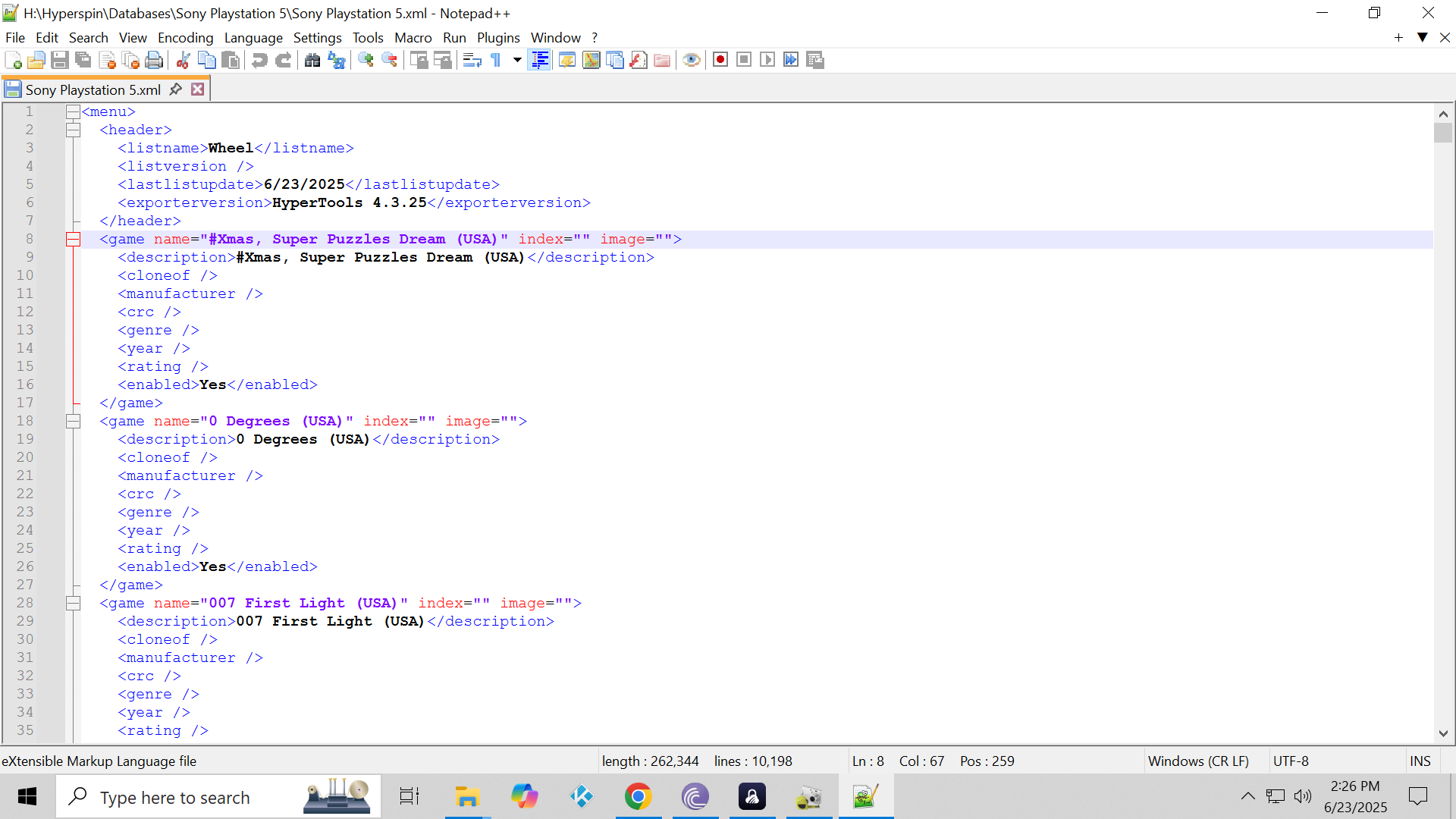
Task: Collapse the menu node on line 1
Action: (x=73, y=112)
